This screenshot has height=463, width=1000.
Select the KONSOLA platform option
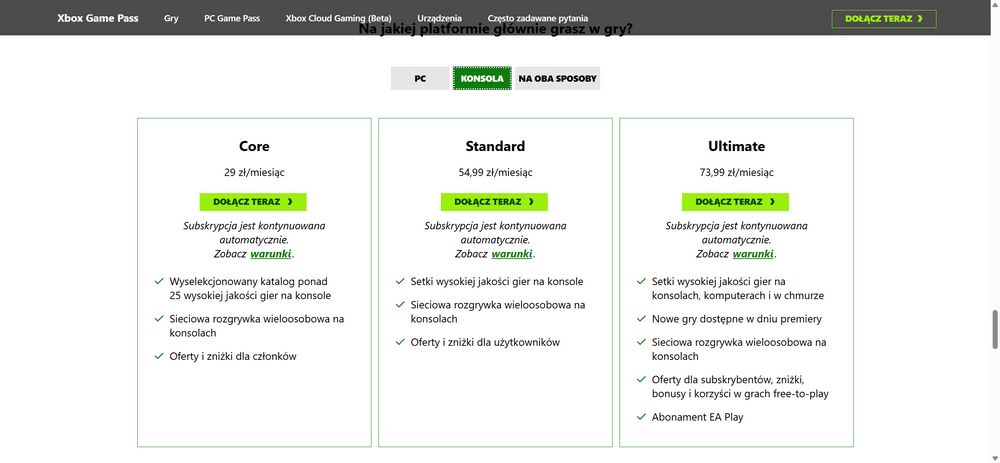482,78
